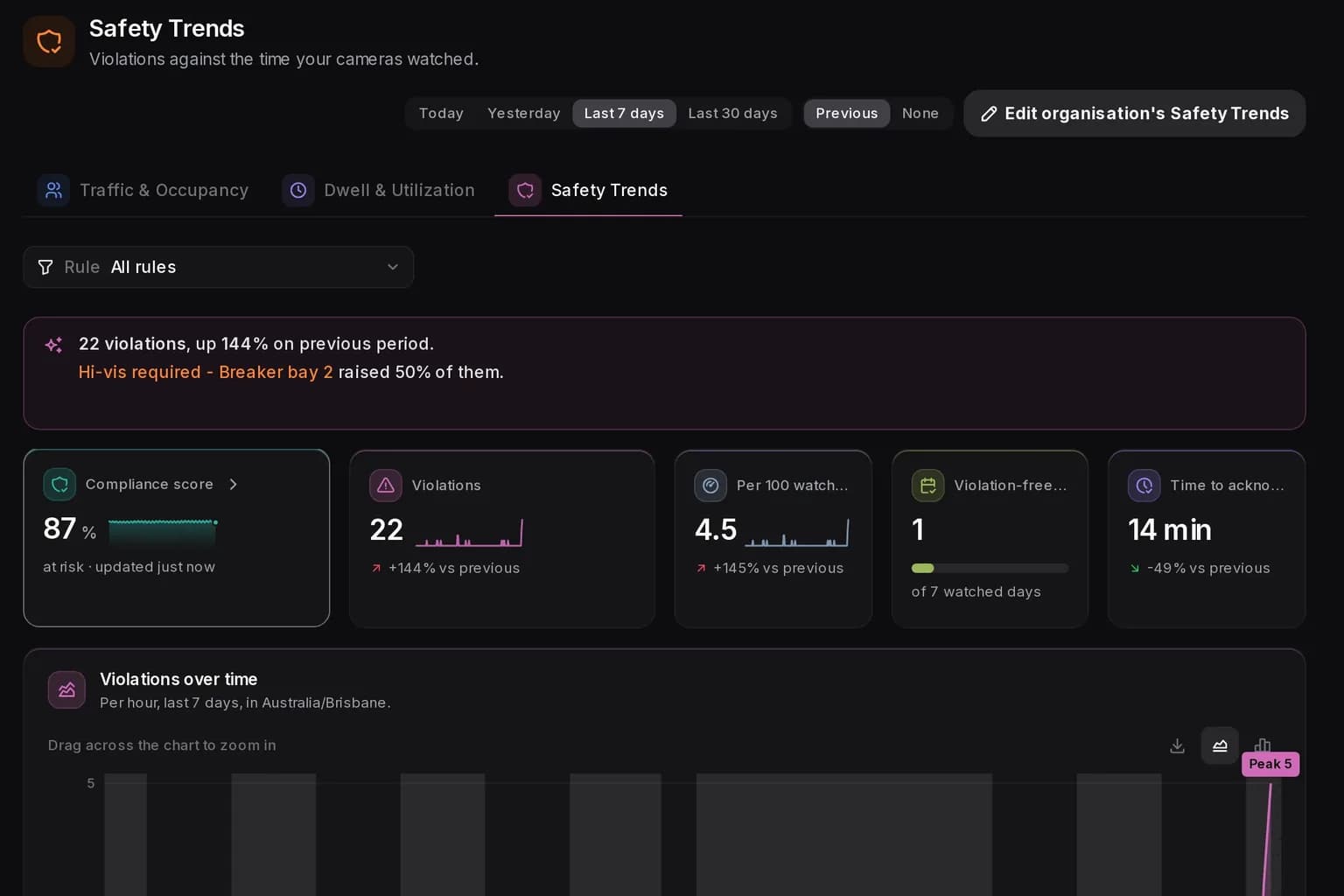Click the calendar icon on the Violation-free card
Screen dimensions: 1344x896
tap(927, 486)
